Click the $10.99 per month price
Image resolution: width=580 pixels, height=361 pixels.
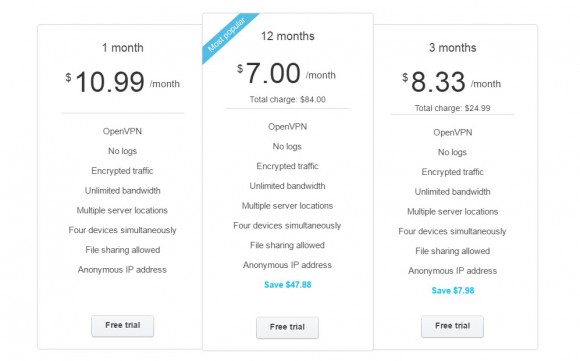[x=122, y=82]
